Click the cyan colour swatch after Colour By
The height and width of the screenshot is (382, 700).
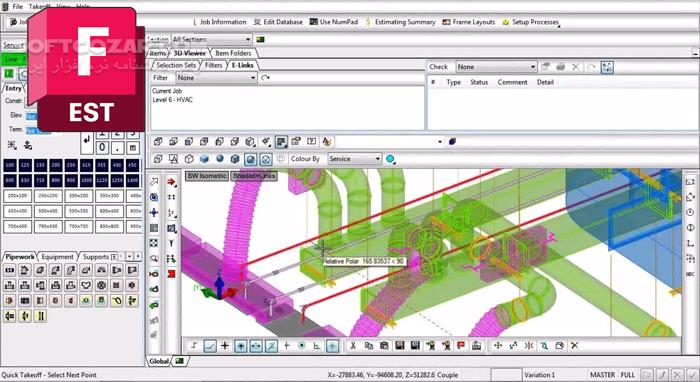(390, 159)
